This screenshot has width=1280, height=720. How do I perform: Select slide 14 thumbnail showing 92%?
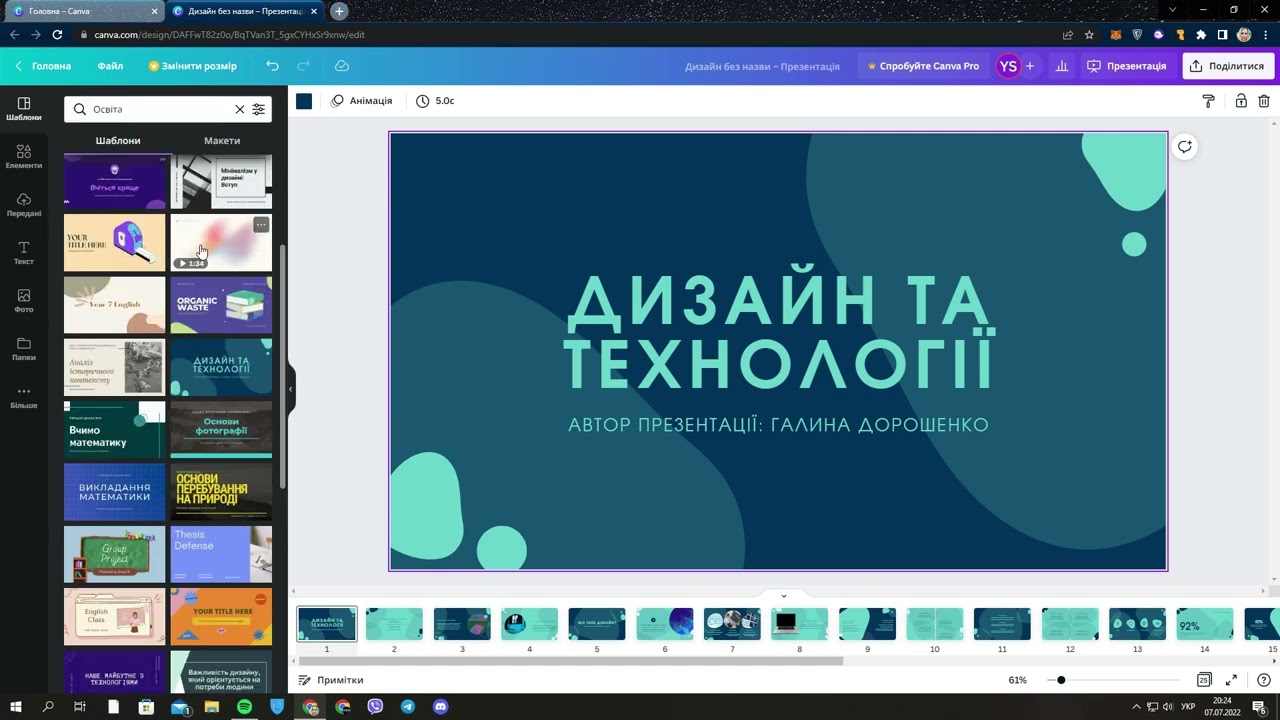click(x=1204, y=623)
